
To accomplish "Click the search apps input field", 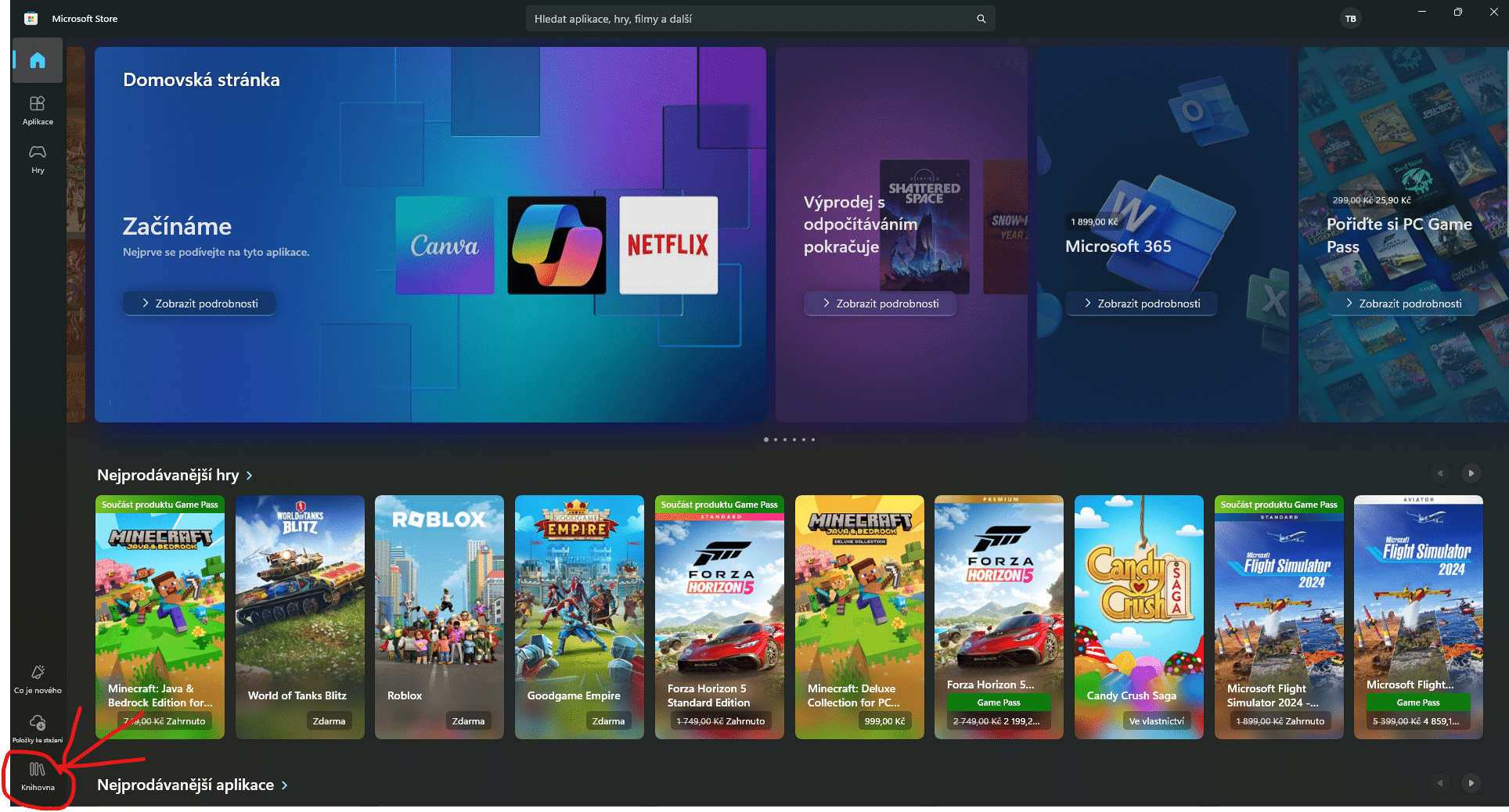I will 751,19.
